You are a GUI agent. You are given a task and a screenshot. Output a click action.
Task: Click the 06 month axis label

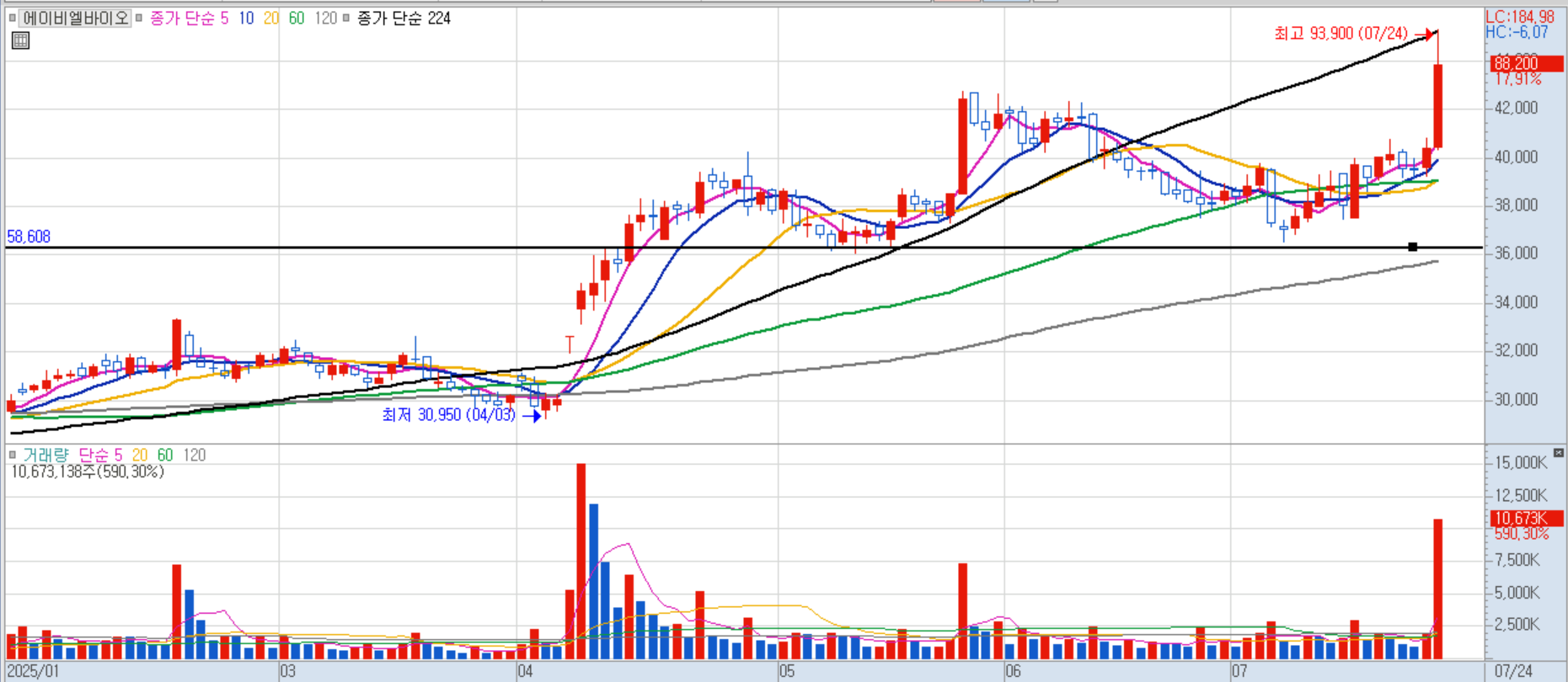pos(1013,671)
